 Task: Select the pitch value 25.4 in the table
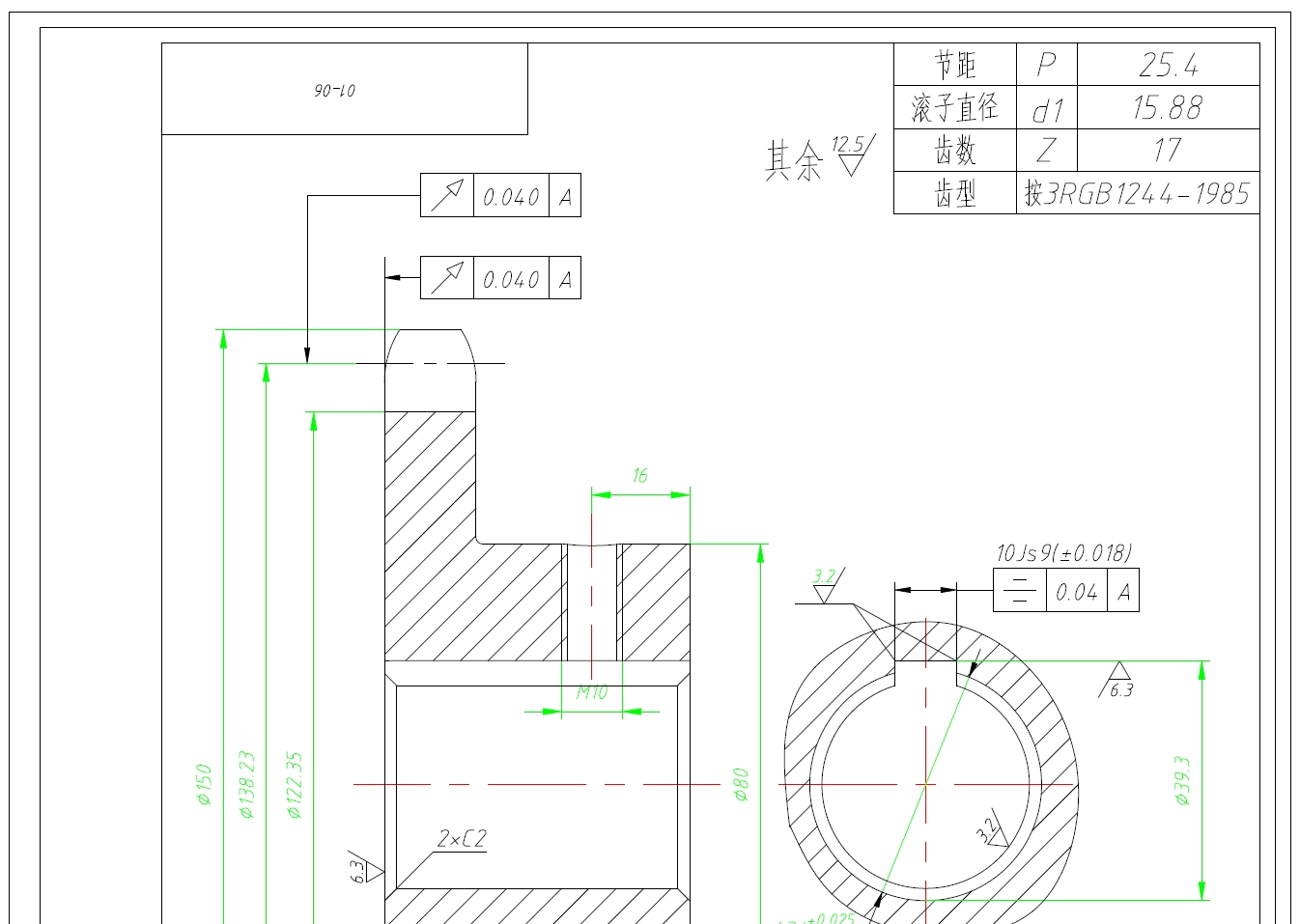pyautogui.click(x=1169, y=66)
